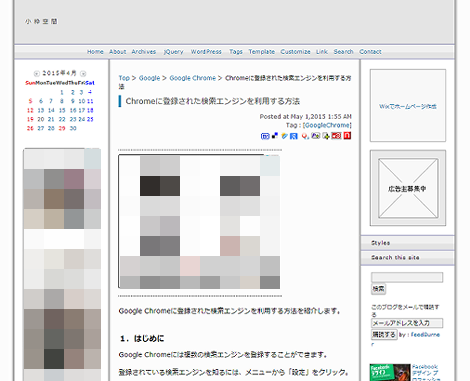The width and height of the screenshot is (470, 381).
Task: Click the article title heading
Action: pos(213,101)
